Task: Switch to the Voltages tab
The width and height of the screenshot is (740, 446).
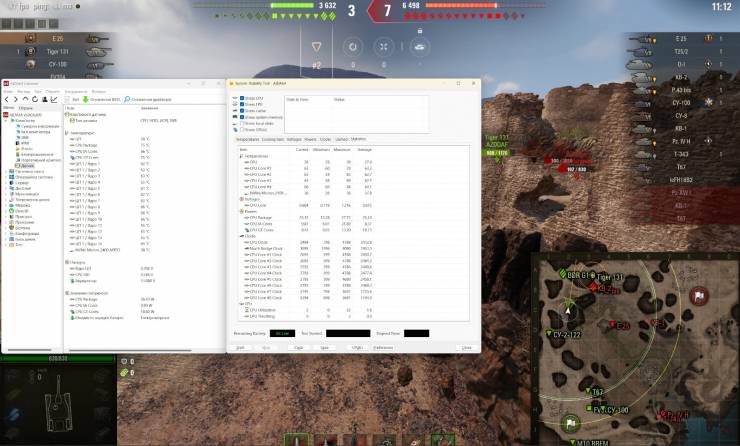Action: (294, 140)
